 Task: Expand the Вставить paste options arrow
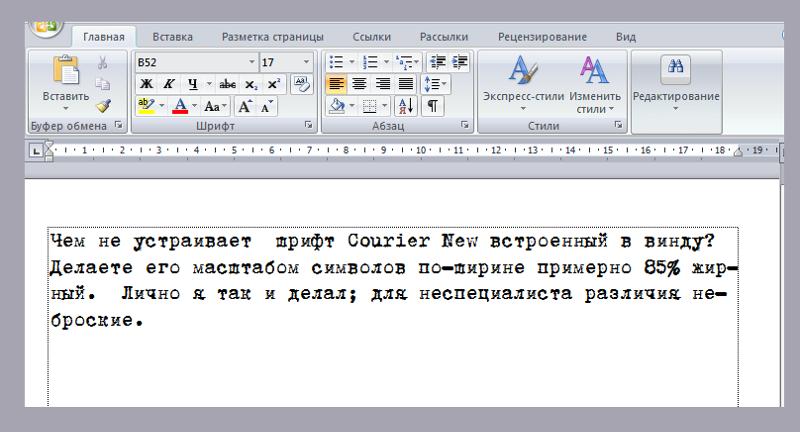pos(66,108)
